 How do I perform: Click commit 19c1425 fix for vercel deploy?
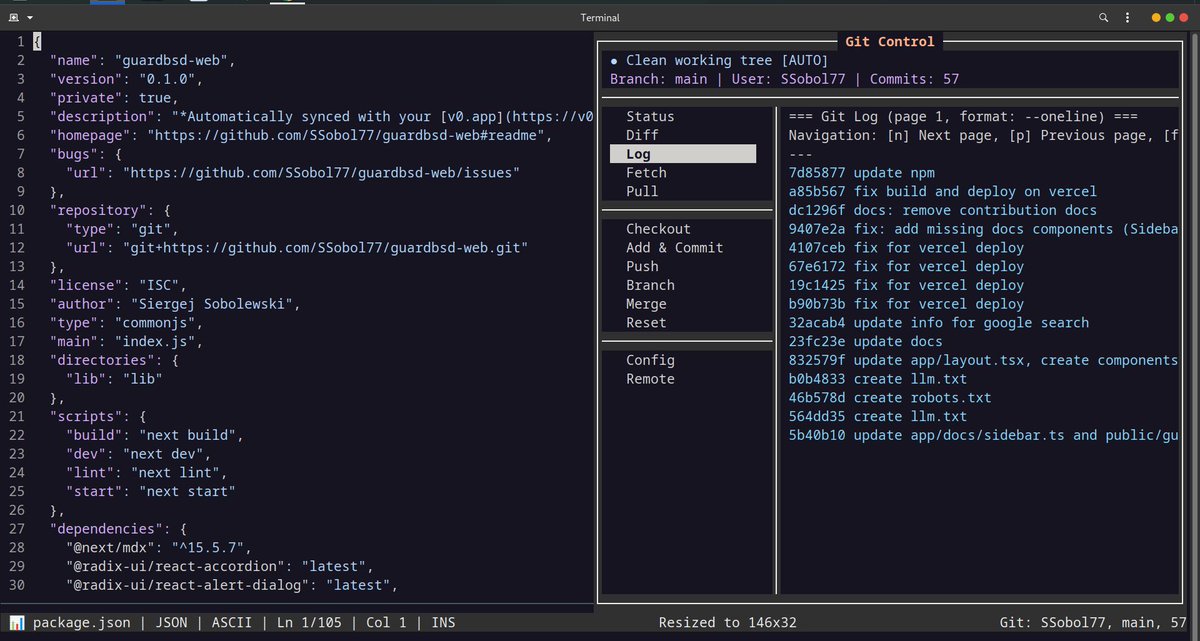[x=906, y=285]
